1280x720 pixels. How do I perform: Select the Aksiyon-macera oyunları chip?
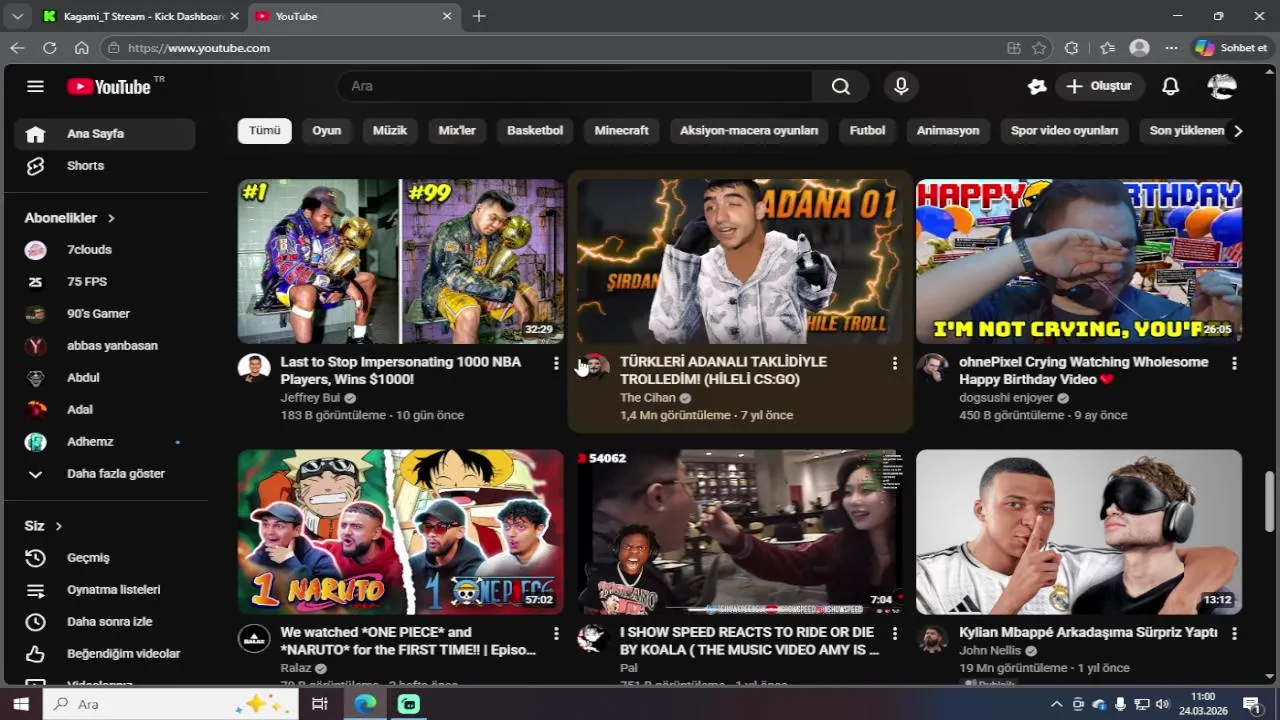click(749, 131)
